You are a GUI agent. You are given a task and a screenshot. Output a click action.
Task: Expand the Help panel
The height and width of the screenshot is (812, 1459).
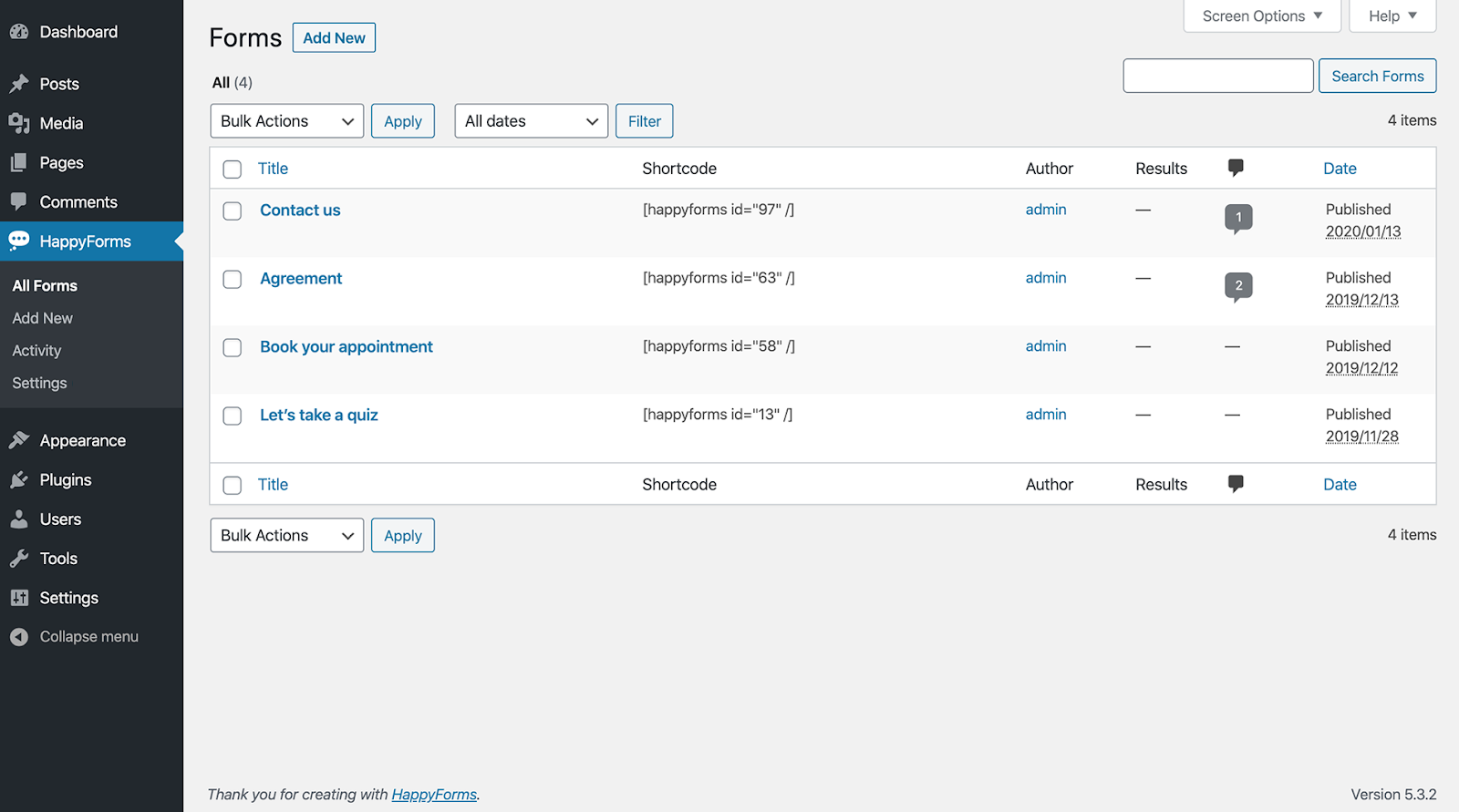1392,16
